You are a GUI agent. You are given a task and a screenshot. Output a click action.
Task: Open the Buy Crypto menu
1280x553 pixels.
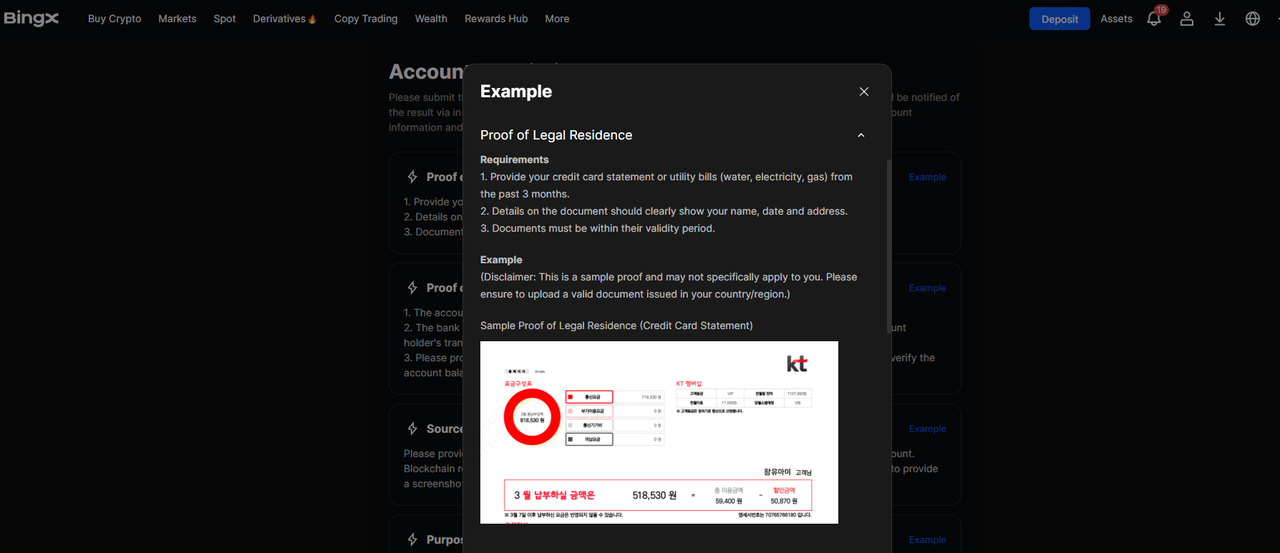tap(114, 19)
